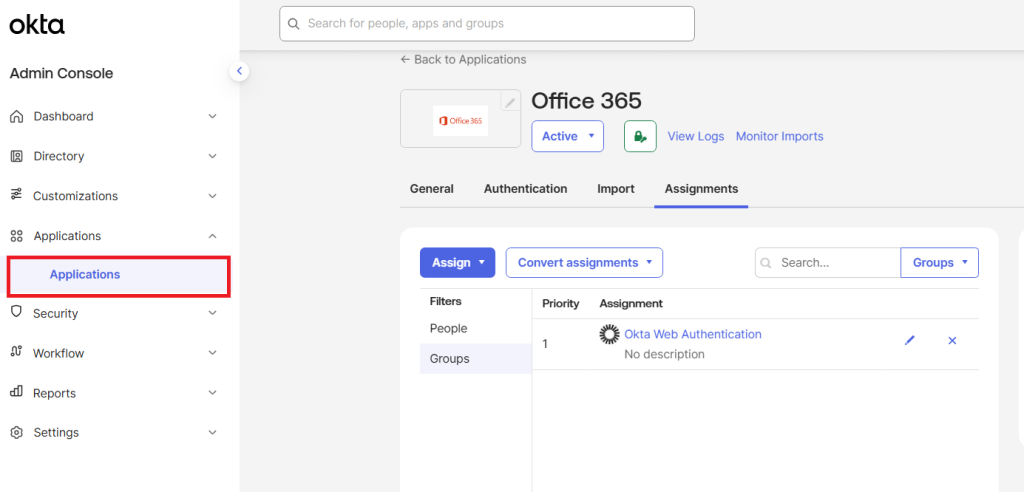
Task: Switch to the Import tab
Action: pyautogui.click(x=615, y=189)
